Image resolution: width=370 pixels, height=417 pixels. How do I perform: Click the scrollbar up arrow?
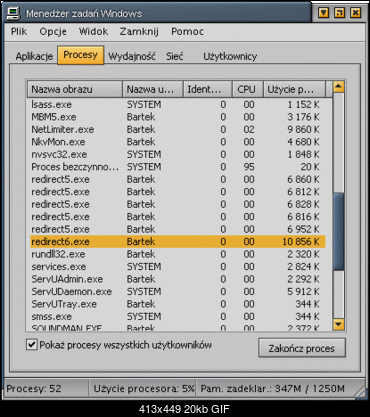[x=339, y=87]
